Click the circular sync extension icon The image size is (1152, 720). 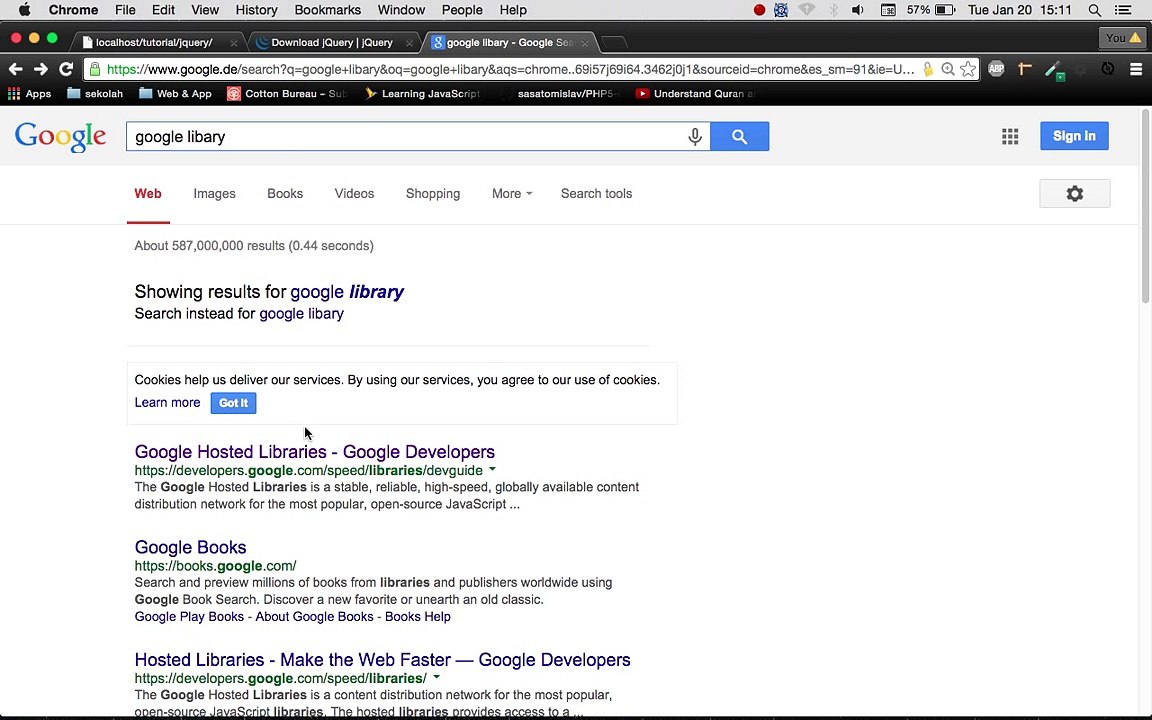coord(1108,69)
